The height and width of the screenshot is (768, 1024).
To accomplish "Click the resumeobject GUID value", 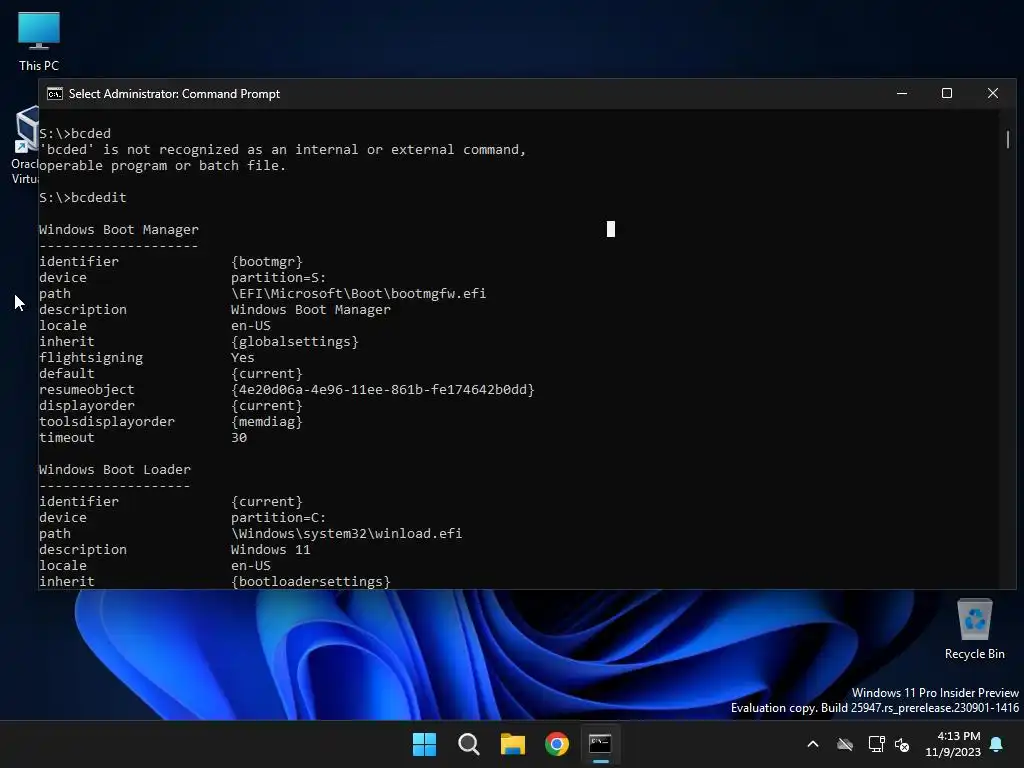I will tap(383, 389).
